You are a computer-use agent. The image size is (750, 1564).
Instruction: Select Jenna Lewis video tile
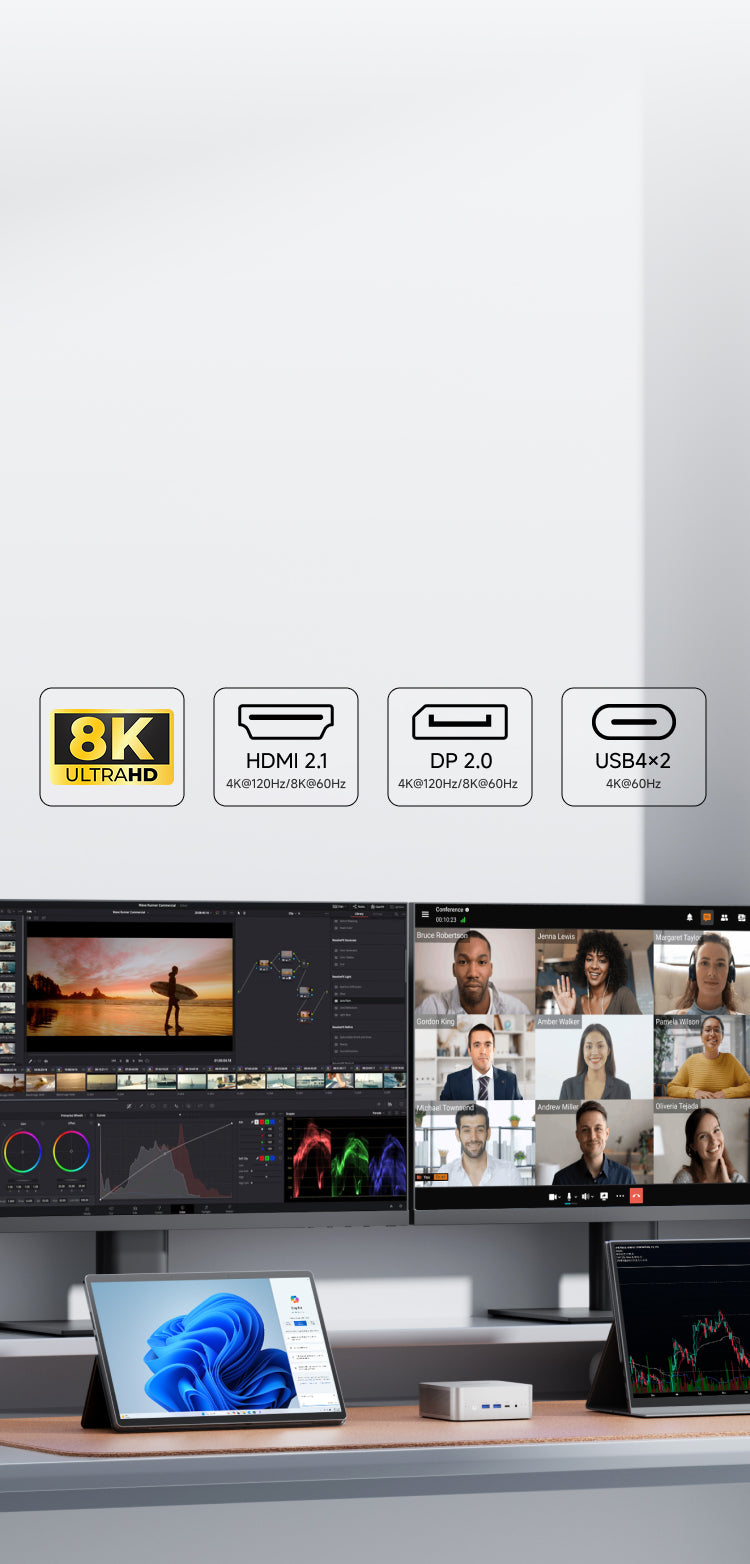click(x=594, y=973)
